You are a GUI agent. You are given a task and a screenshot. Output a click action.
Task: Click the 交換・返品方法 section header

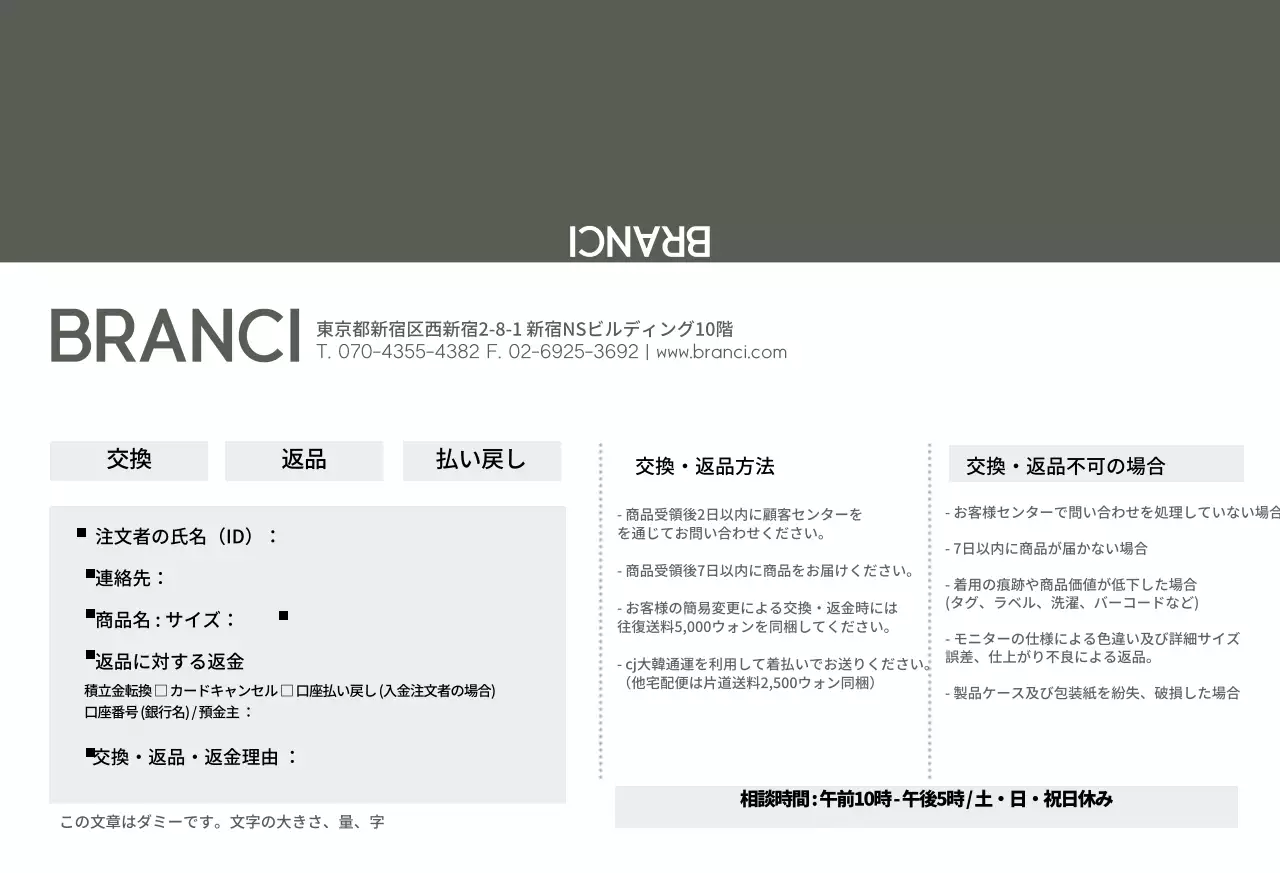click(x=707, y=466)
